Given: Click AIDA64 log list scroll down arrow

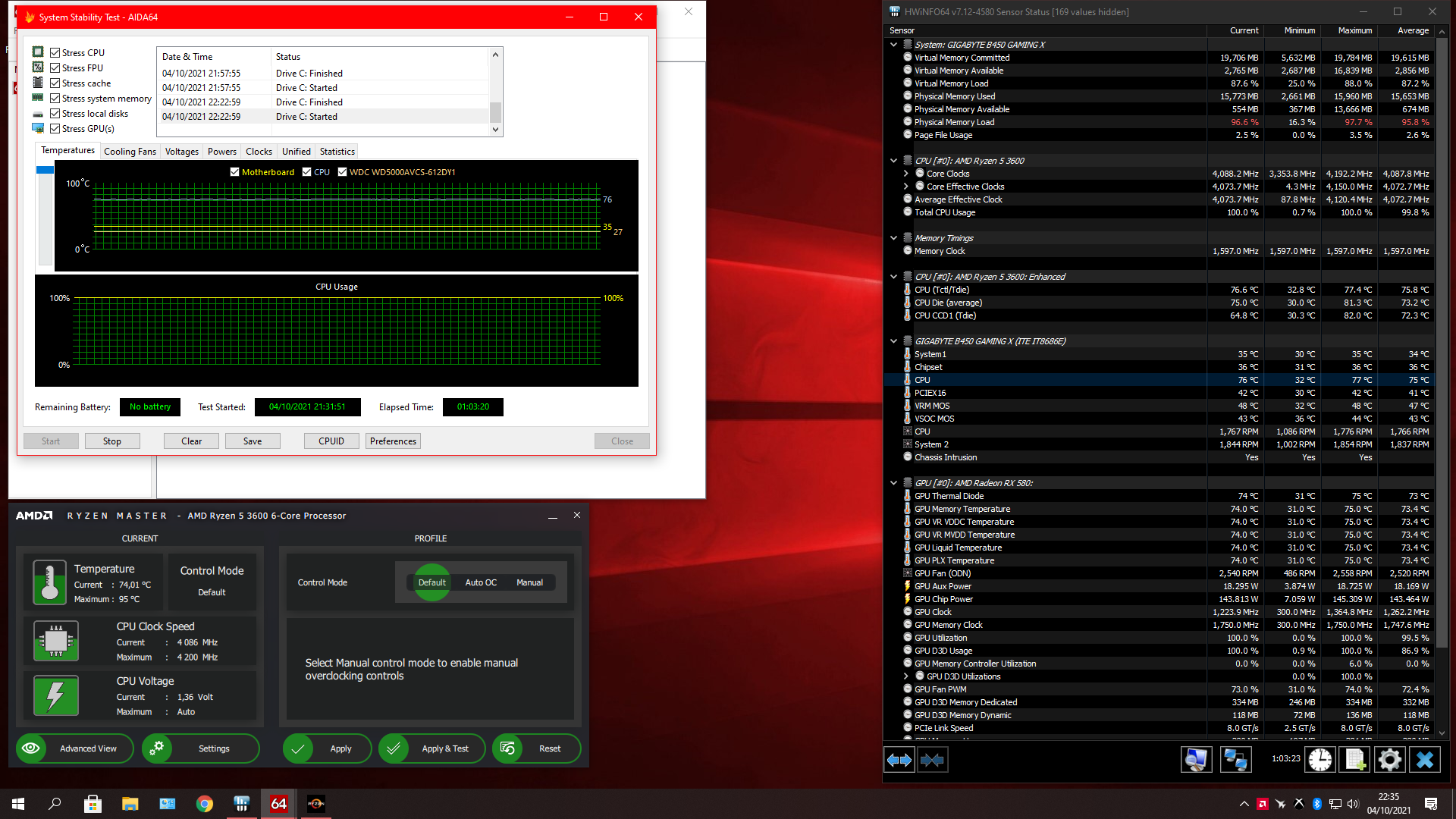Looking at the screenshot, I should (x=495, y=130).
